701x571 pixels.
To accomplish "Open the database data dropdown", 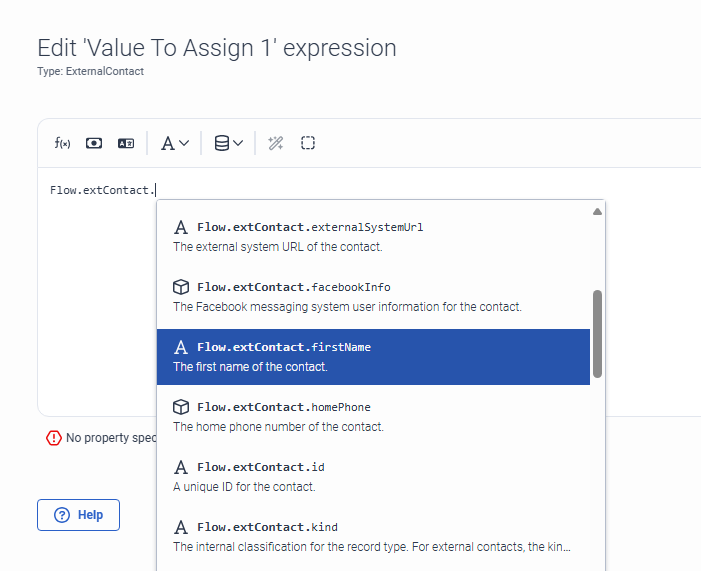I will pyautogui.click(x=229, y=143).
